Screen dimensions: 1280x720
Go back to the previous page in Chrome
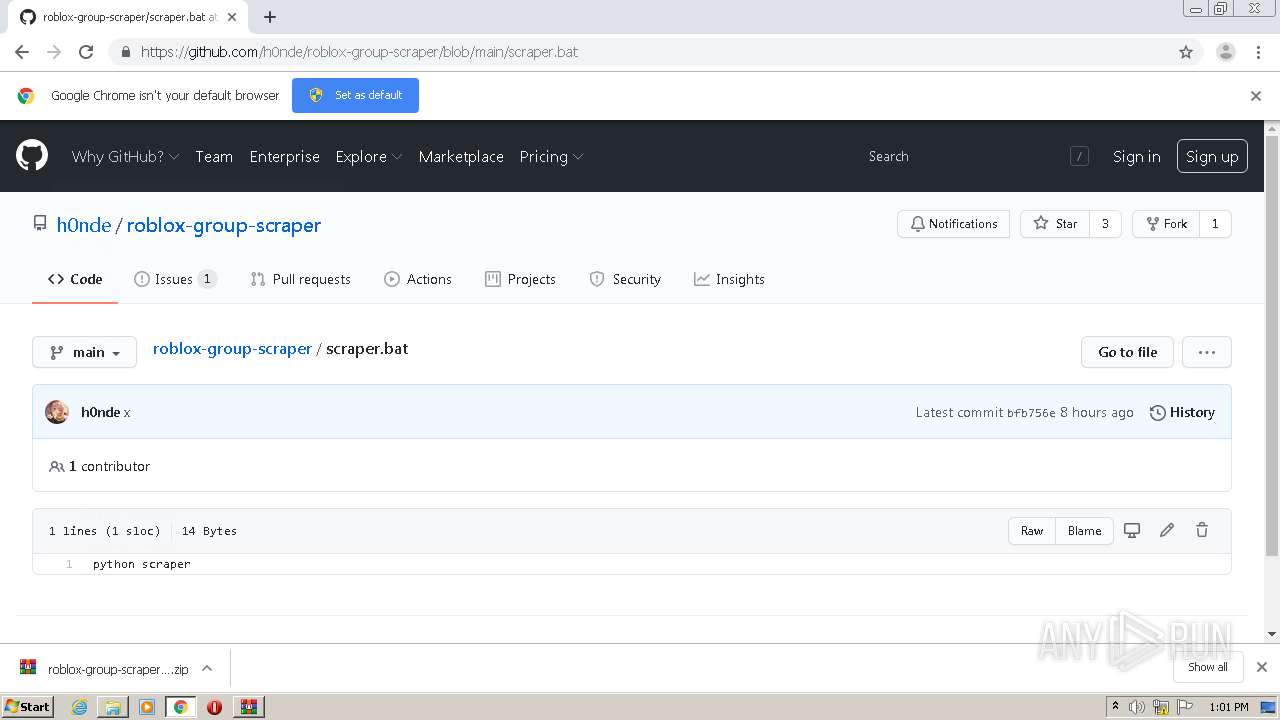pyautogui.click(x=22, y=52)
